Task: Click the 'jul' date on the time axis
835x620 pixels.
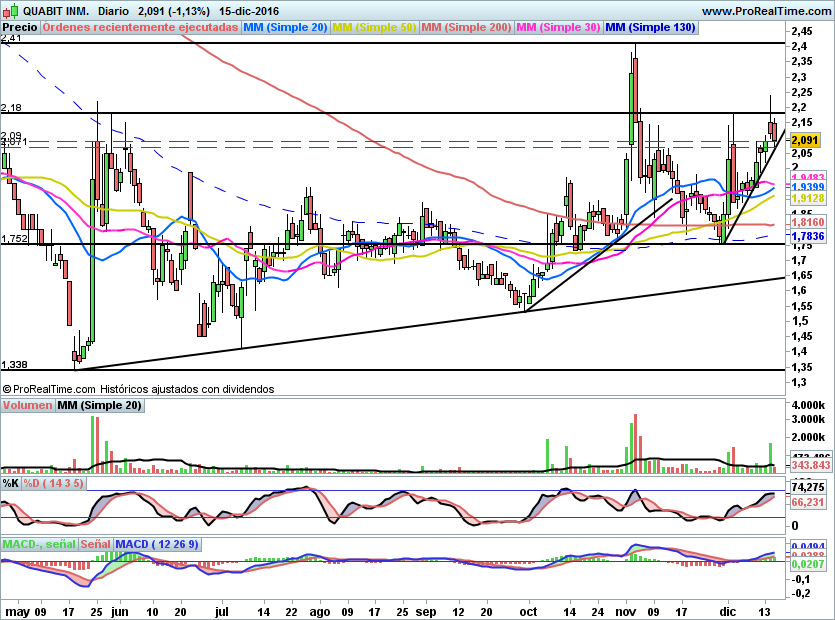Action: [x=222, y=611]
